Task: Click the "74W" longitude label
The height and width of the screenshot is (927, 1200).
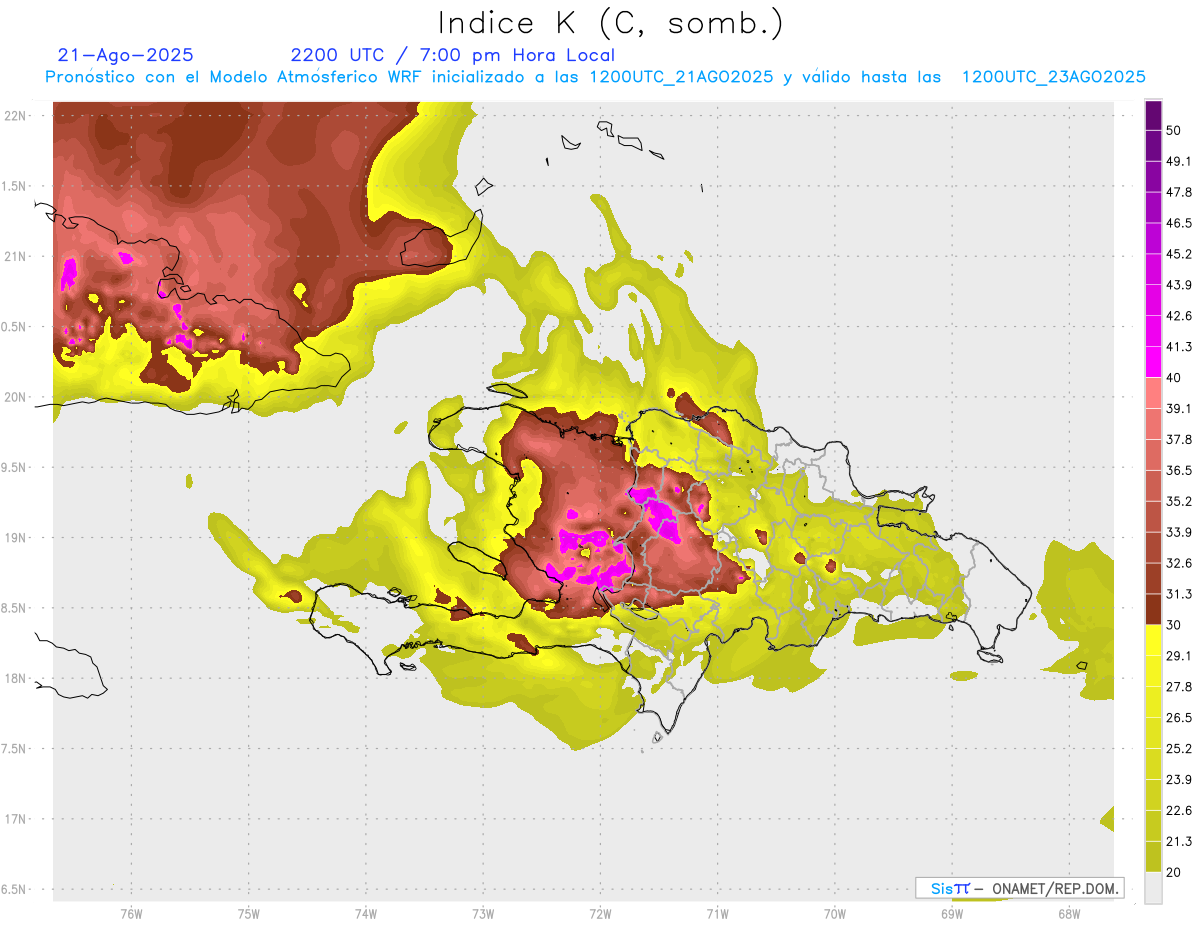Action: tap(365, 914)
